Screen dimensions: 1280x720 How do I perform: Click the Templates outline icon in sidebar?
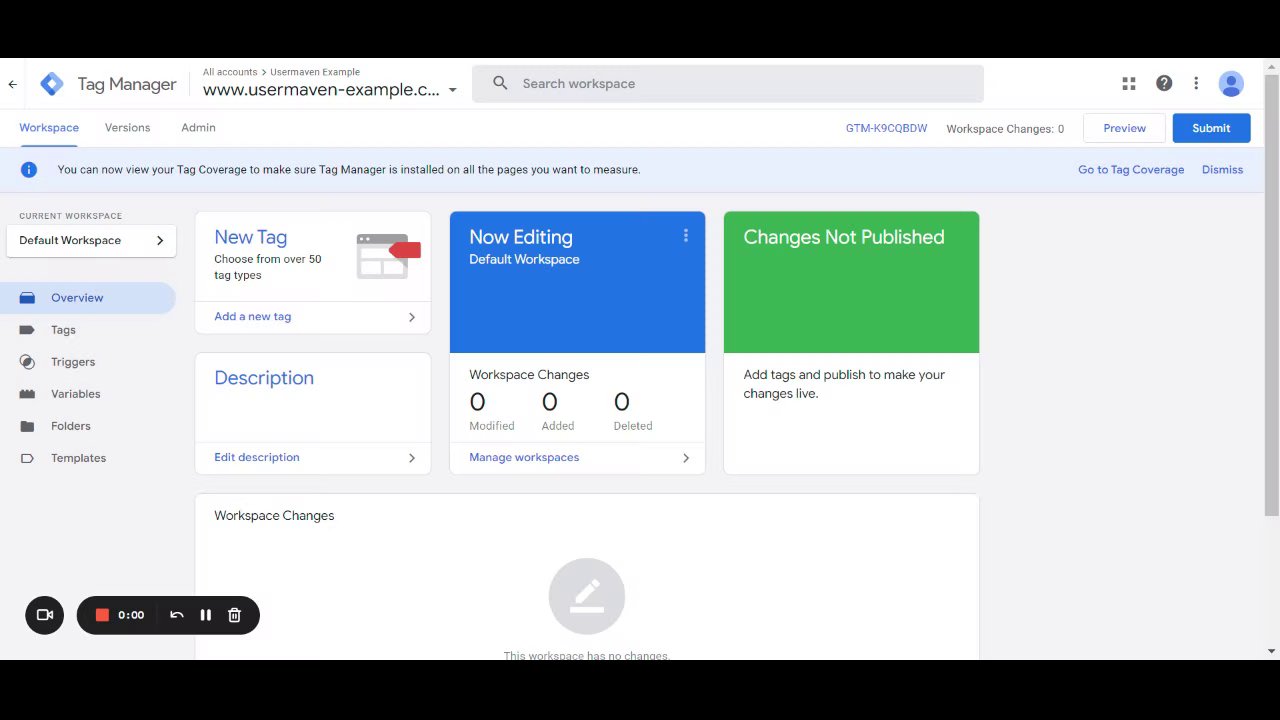(27, 458)
